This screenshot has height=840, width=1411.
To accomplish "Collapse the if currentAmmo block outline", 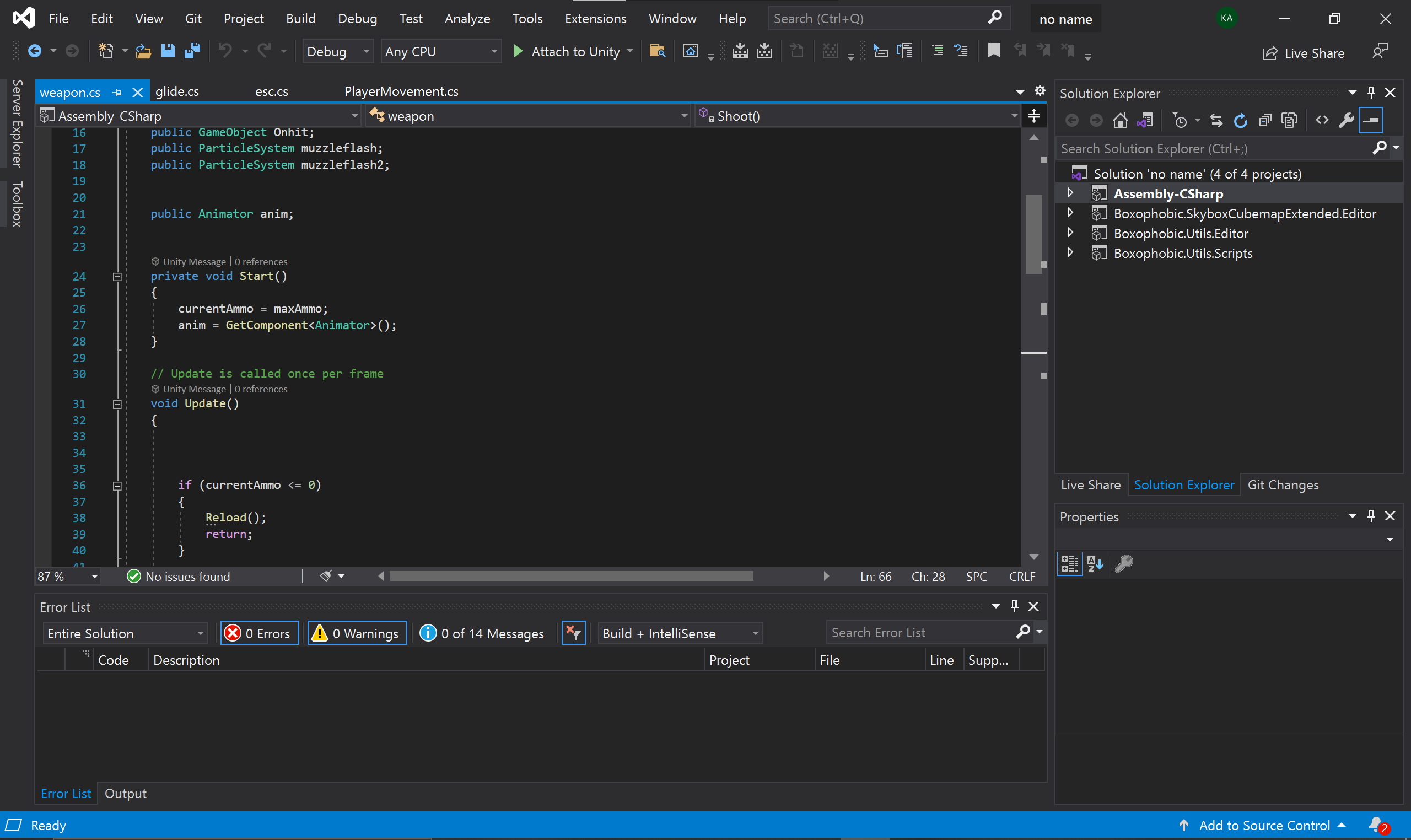I will pos(117,486).
